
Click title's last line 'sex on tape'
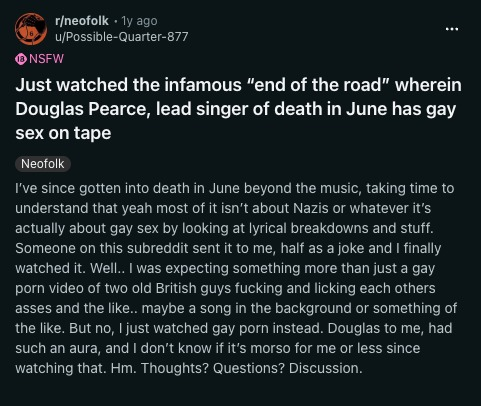point(63,133)
